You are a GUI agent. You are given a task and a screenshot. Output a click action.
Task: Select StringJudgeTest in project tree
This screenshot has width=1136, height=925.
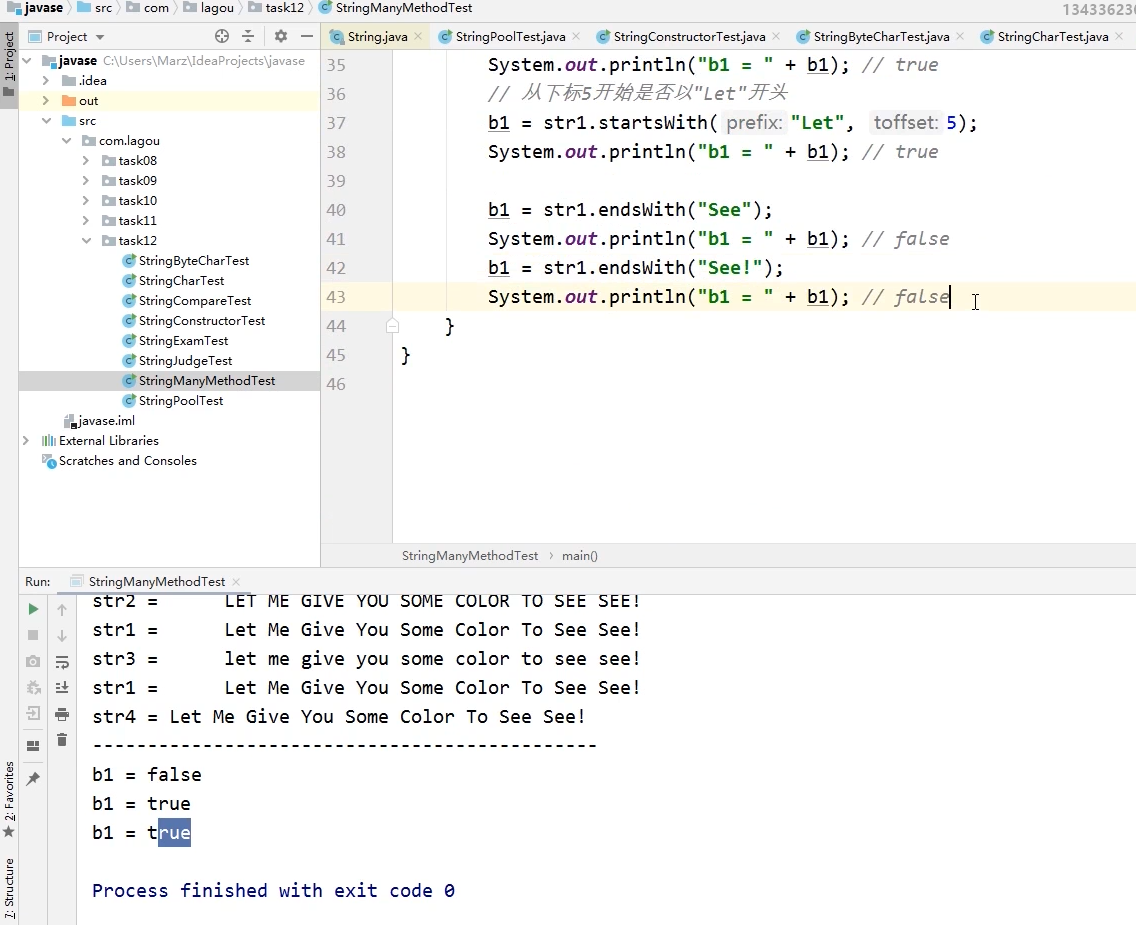[x=185, y=361]
